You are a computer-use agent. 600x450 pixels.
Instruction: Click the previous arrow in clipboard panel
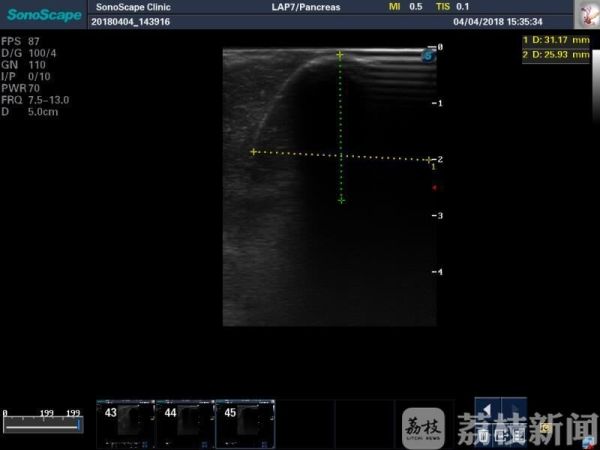pos(485,412)
